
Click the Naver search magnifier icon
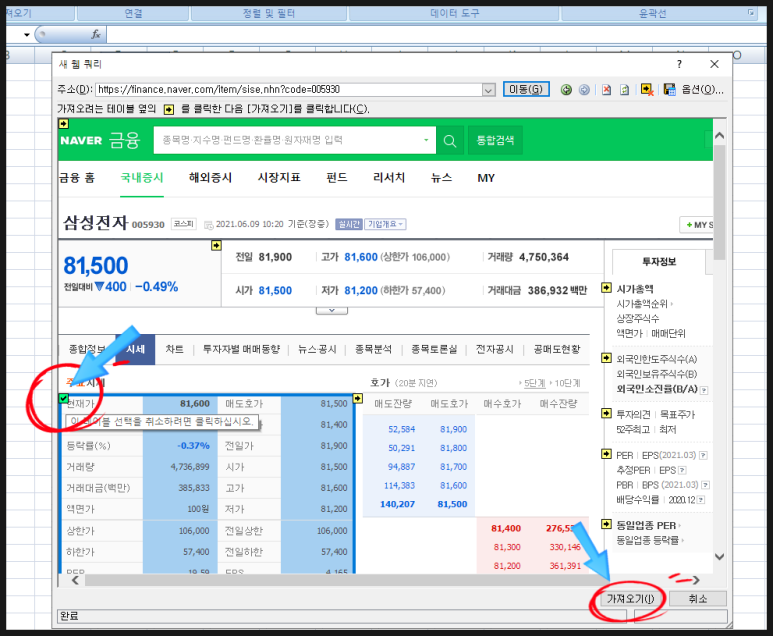click(x=450, y=141)
